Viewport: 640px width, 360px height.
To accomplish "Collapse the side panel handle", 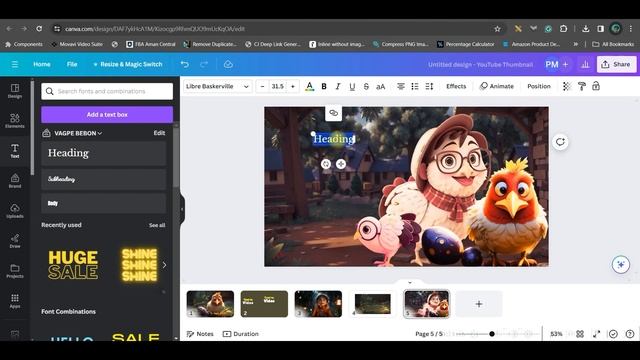I will click(182, 209).
